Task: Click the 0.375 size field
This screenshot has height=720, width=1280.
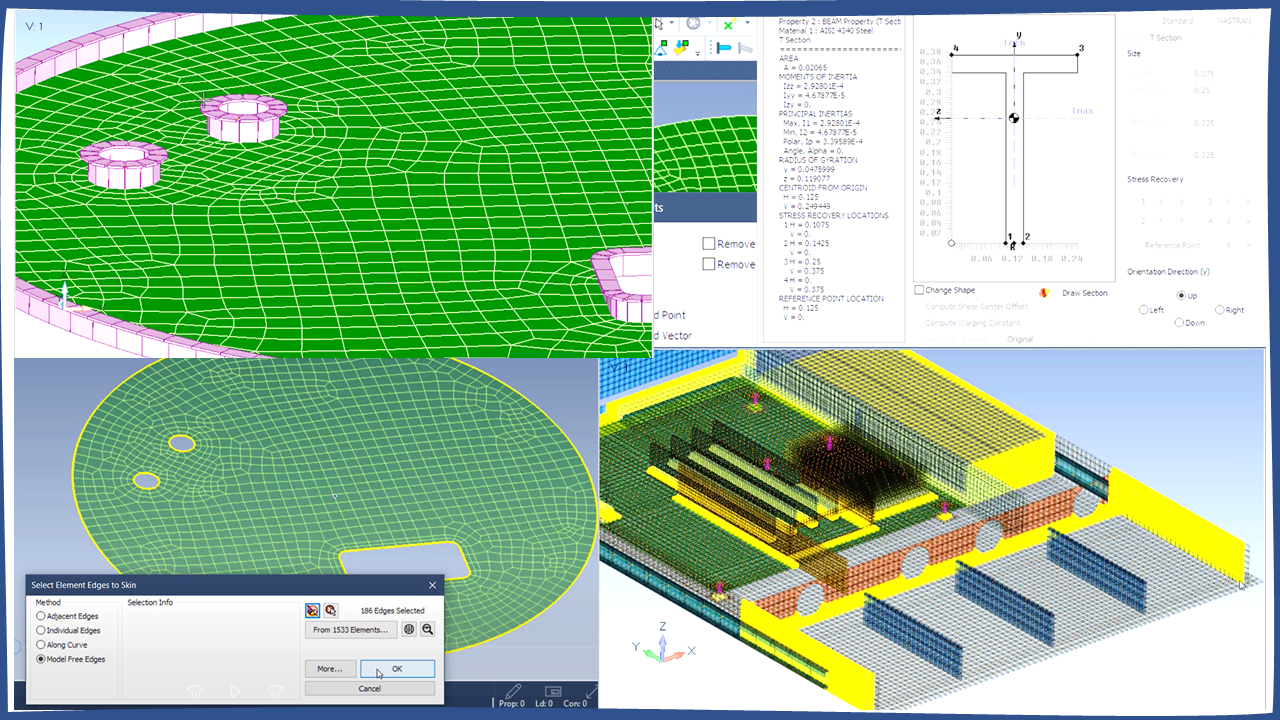Action: pyautogui.click(x=1204, y=74)
